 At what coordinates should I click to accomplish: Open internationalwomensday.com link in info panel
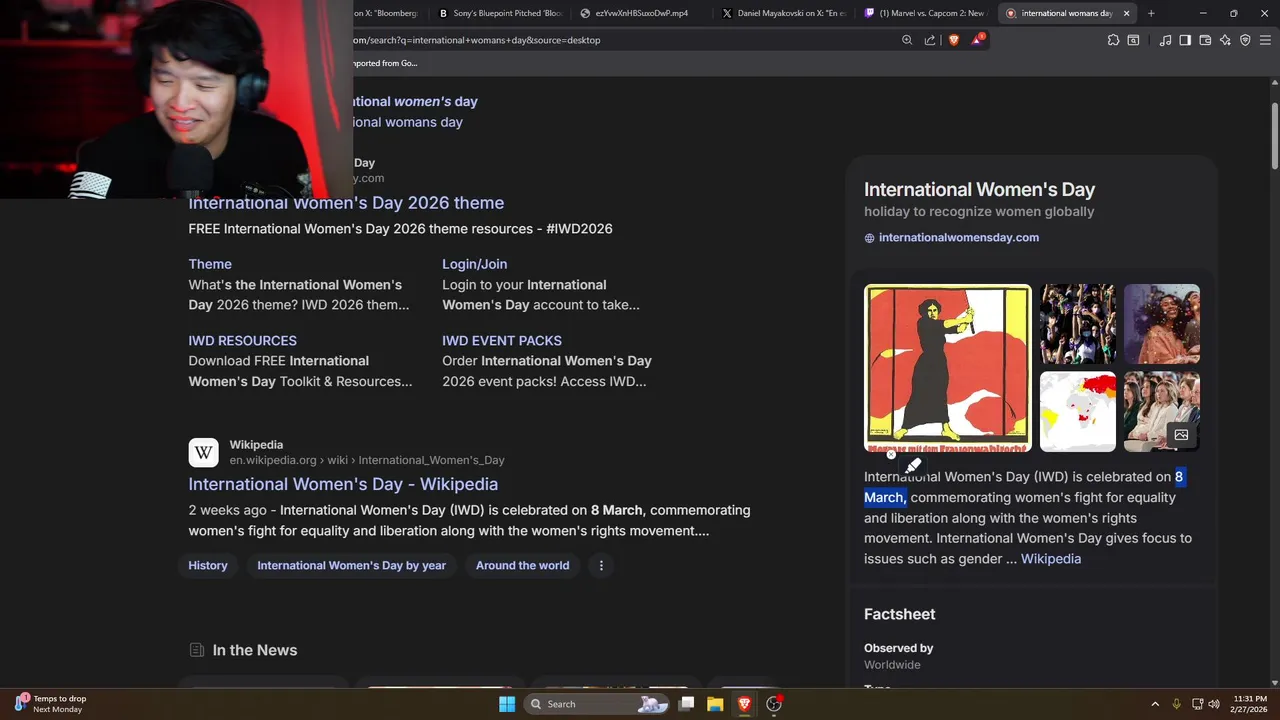coord(958,238)
